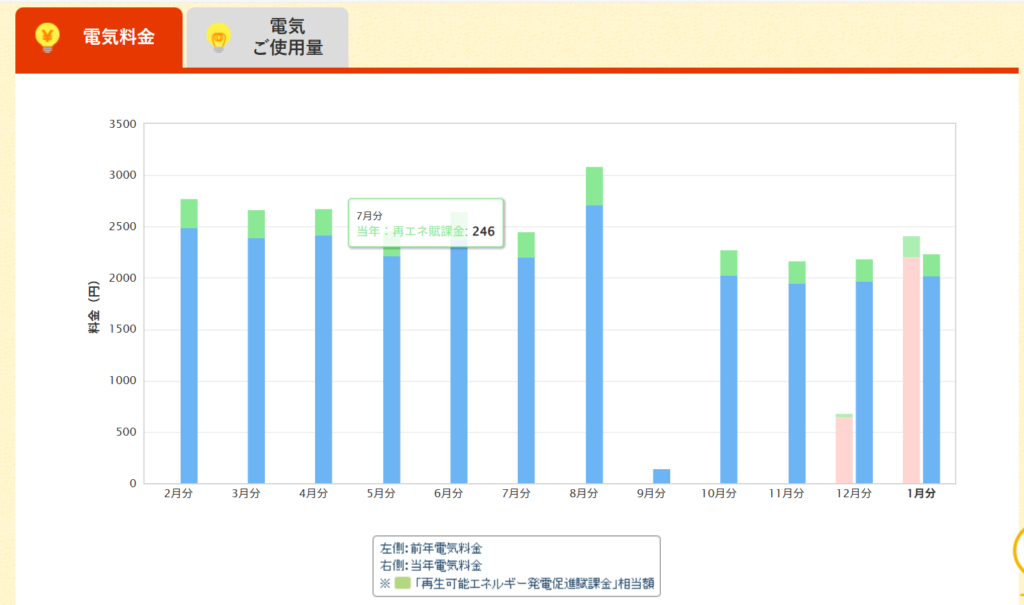Click the lightbulb icon on 電気ご使用量 tab
The height and width of the screenshot is (605, 1024).
pyautogui.click(x=218, y=38)
